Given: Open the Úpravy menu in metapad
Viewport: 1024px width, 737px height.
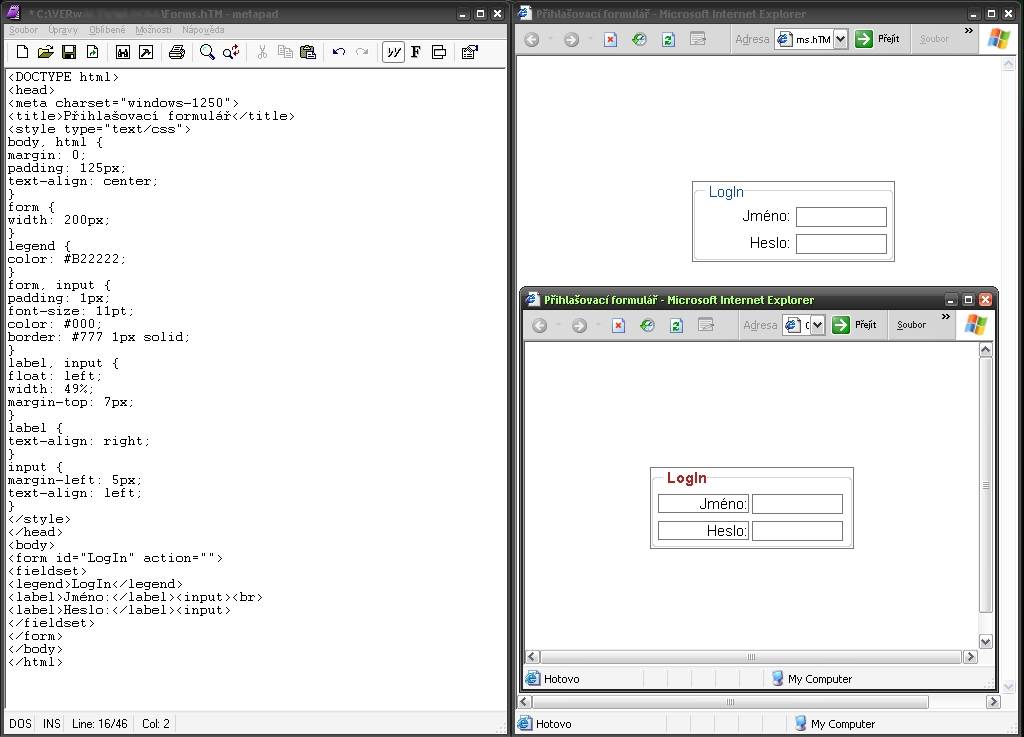Looking at the screenshot, I should point(63,30).
